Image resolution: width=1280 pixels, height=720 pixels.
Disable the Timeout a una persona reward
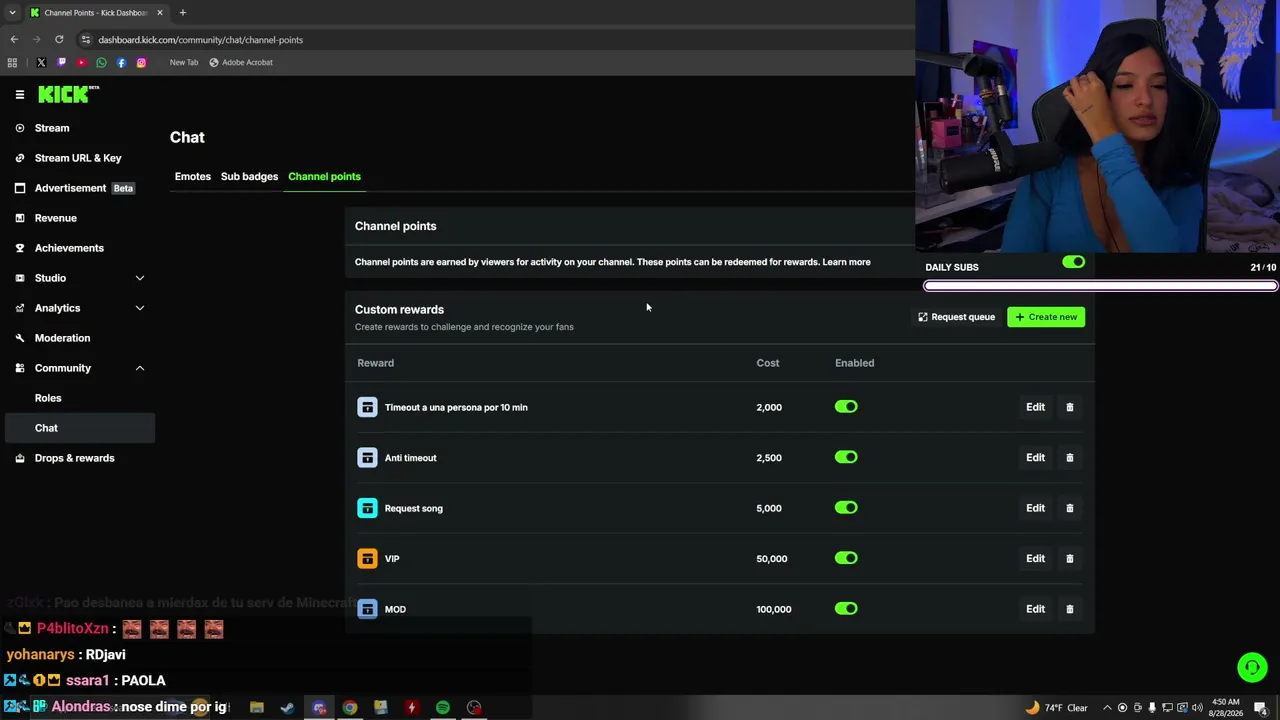pos(846,407)
